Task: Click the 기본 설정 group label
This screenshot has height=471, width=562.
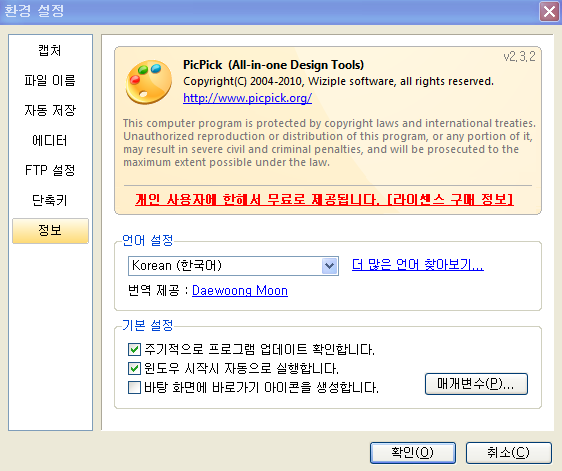Action: click(148, 325)
